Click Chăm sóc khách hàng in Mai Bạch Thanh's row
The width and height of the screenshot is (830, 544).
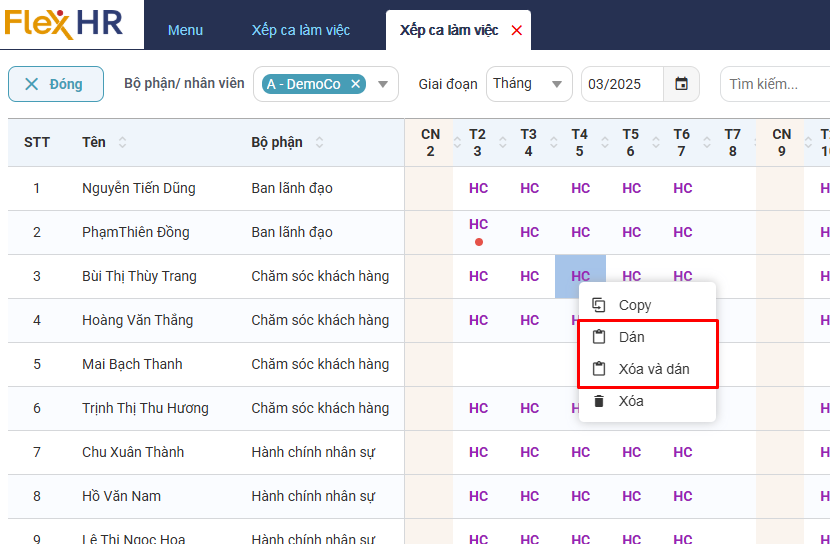[x=320, y=364]
